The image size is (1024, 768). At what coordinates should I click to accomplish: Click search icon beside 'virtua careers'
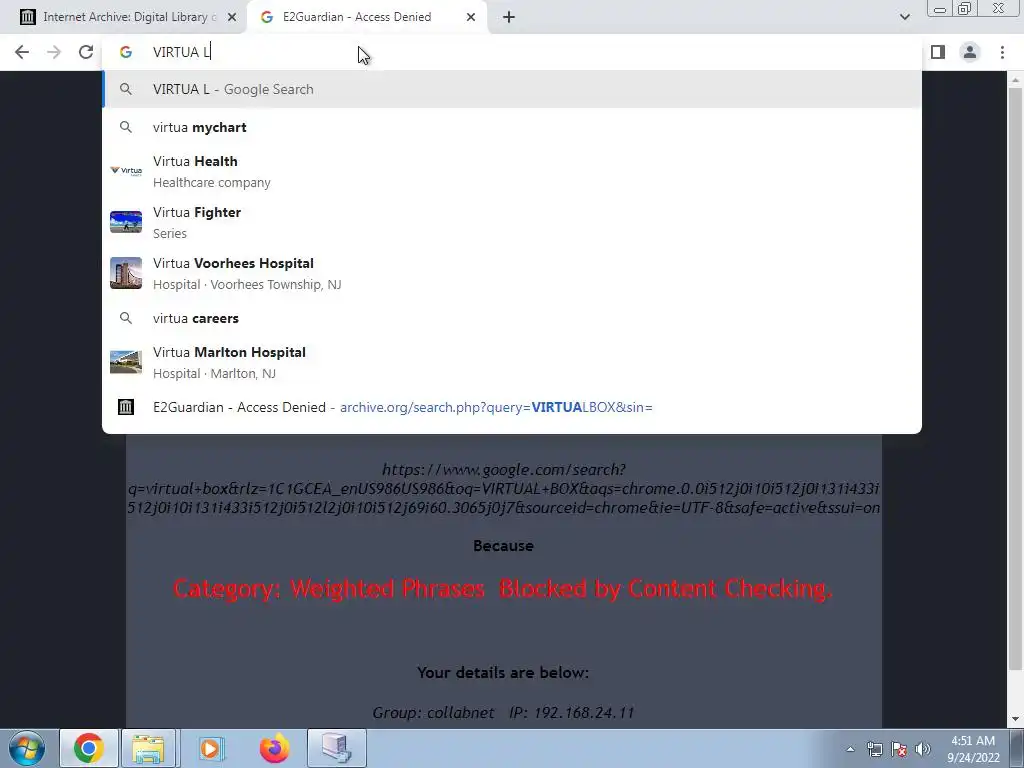(126, 318)
